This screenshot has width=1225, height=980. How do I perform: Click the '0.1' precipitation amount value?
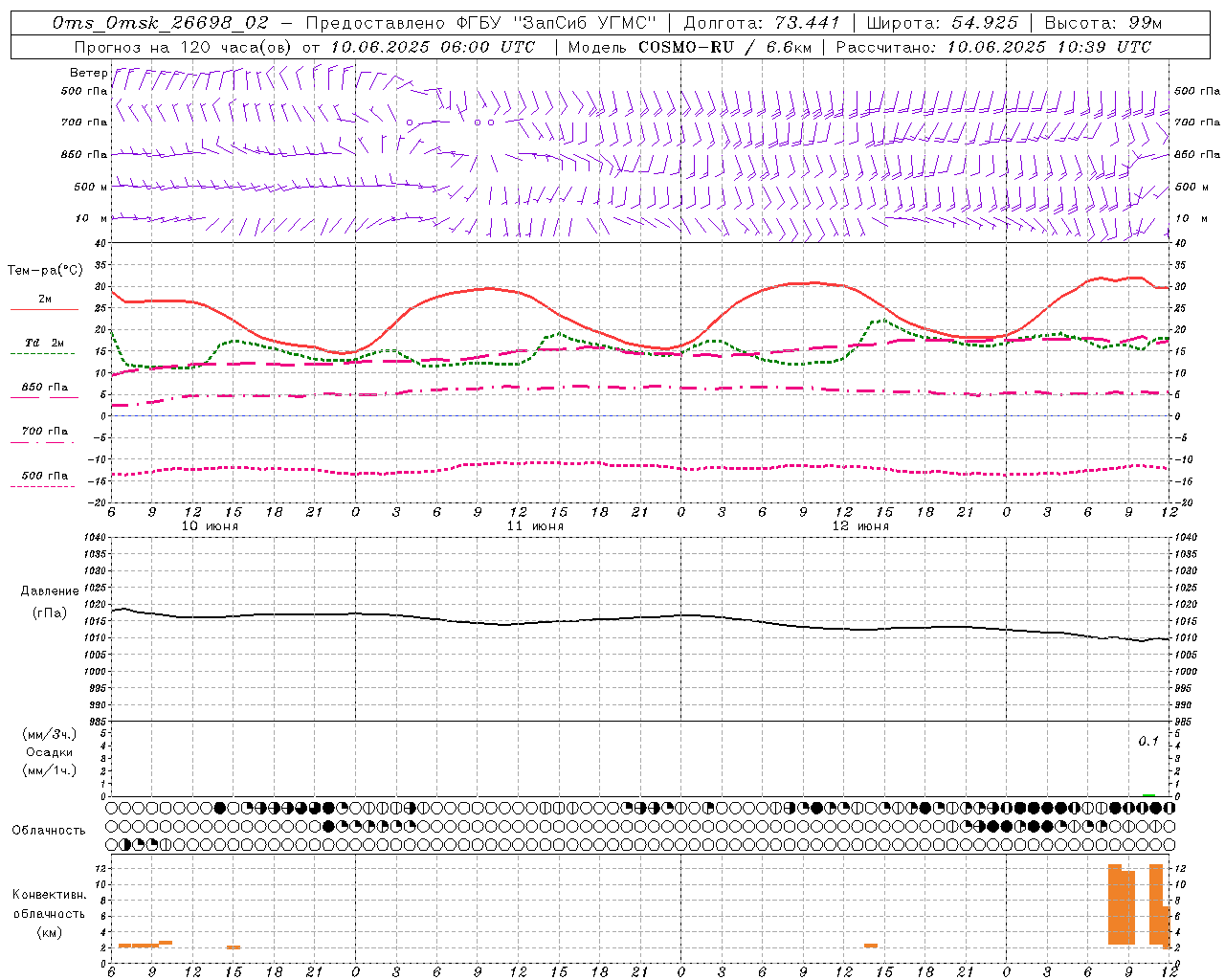(x=1147, y=741)
